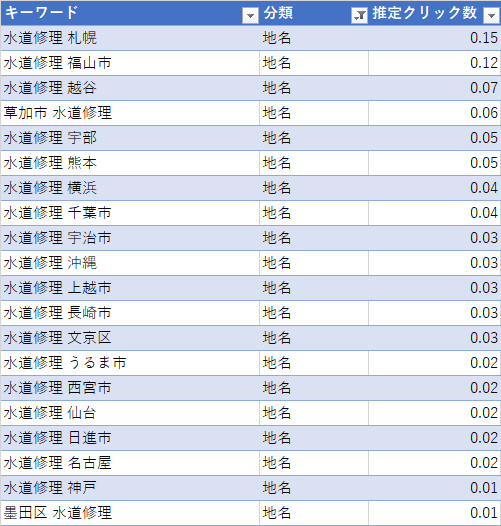
Task: Select the キーワード header cell
Action: click(130, 13)
